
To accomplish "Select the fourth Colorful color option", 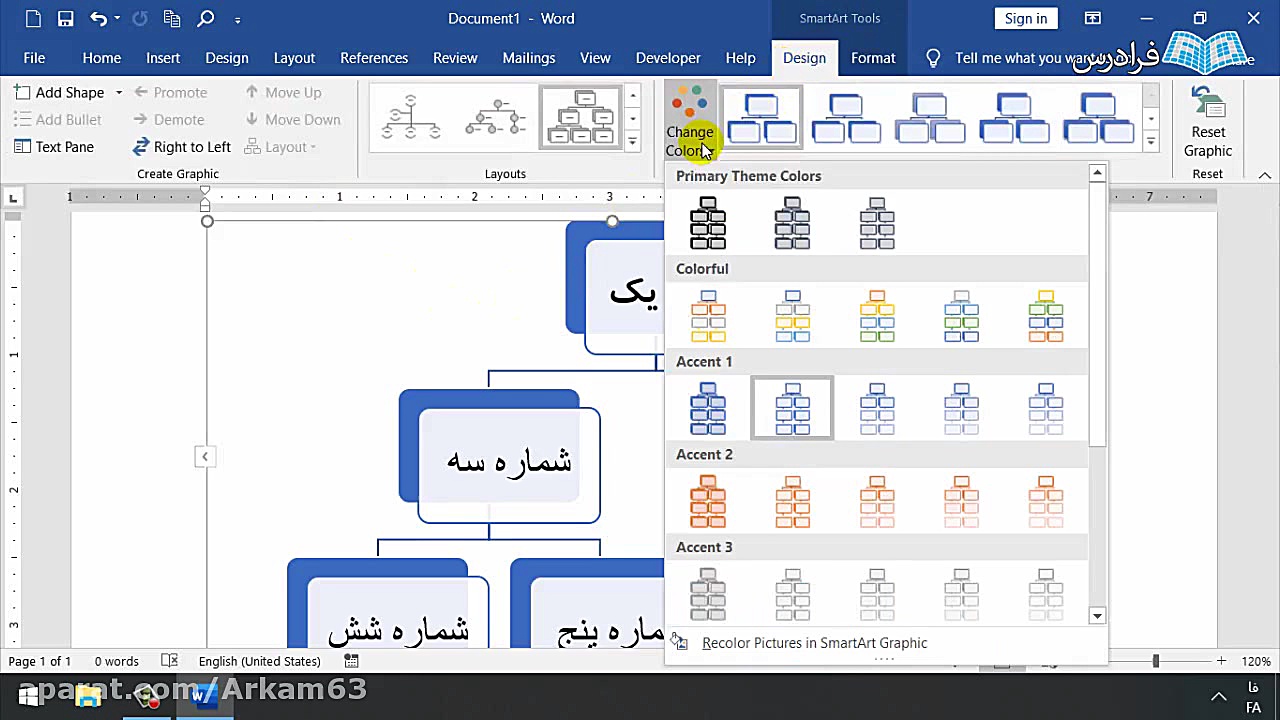I will (x=961, y=316).
